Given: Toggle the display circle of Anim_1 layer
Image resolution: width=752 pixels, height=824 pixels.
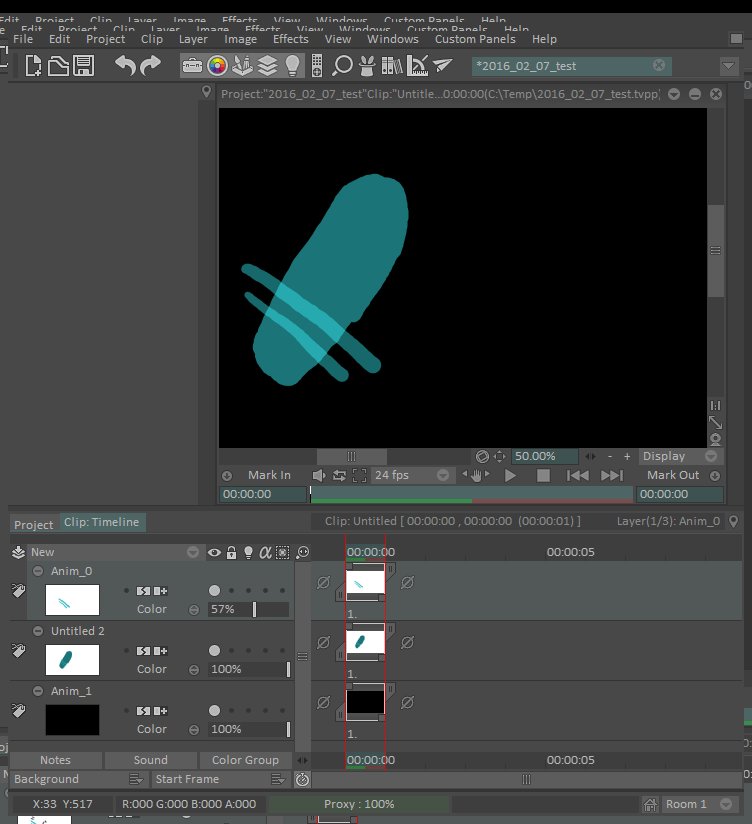Looking at the screenshot, I should 214,710.
